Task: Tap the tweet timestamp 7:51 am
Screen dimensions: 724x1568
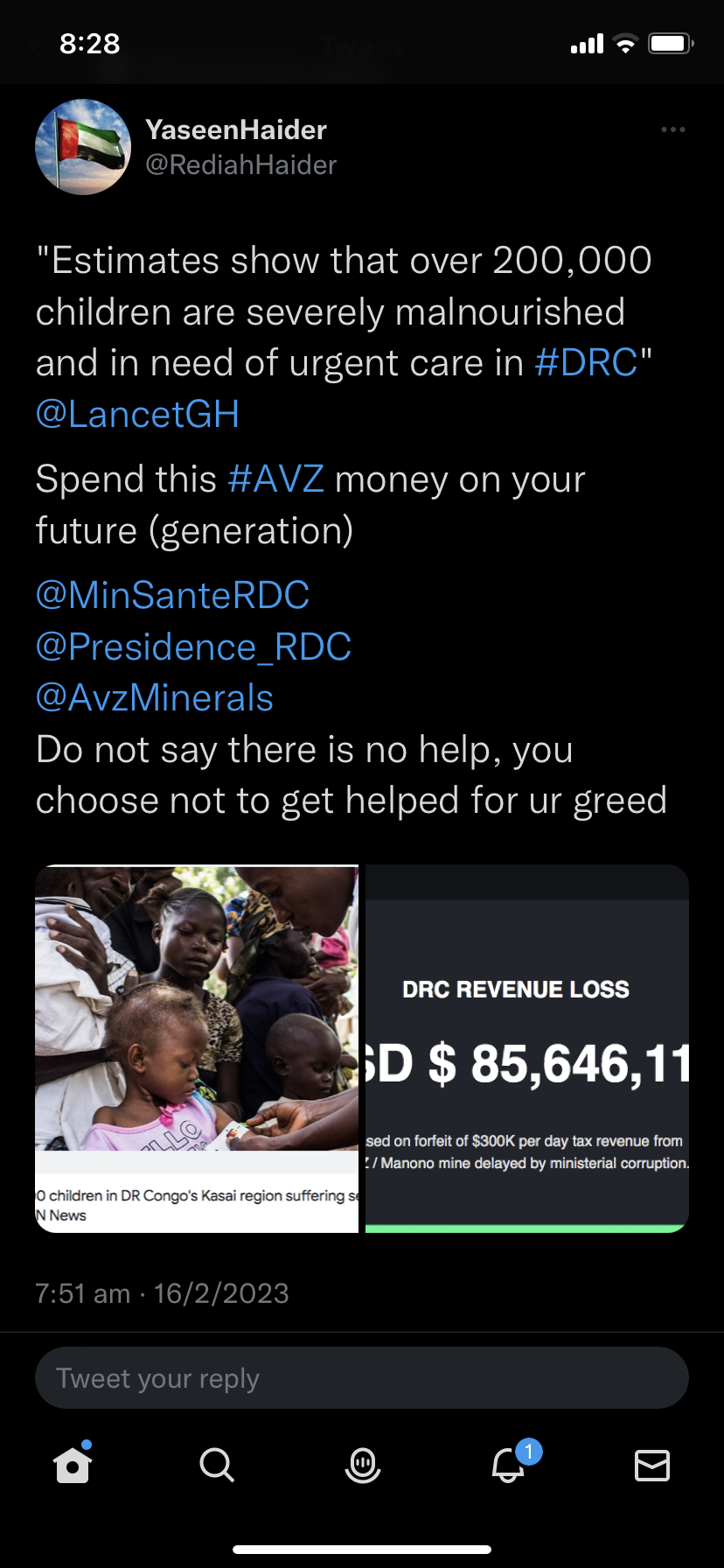Action: click(82, 1293)
